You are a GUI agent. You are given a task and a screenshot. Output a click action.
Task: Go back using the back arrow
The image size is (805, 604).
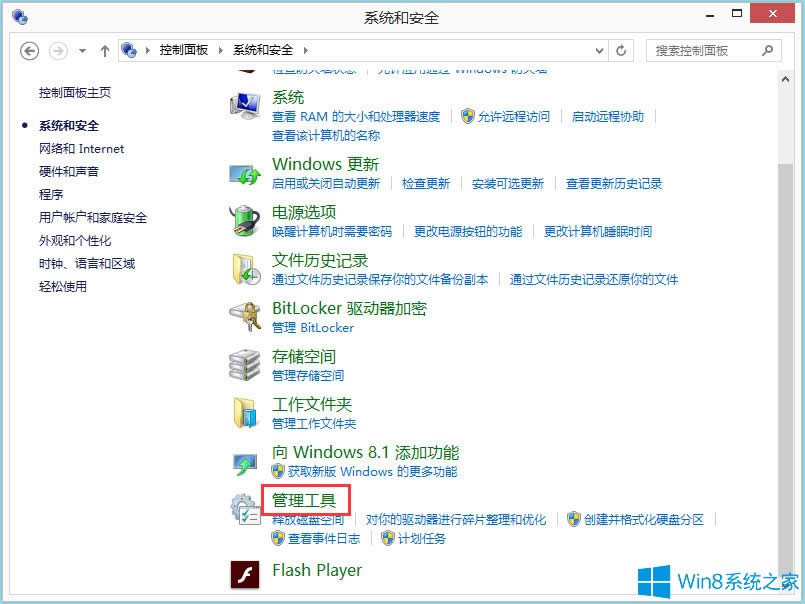point(29,50)
